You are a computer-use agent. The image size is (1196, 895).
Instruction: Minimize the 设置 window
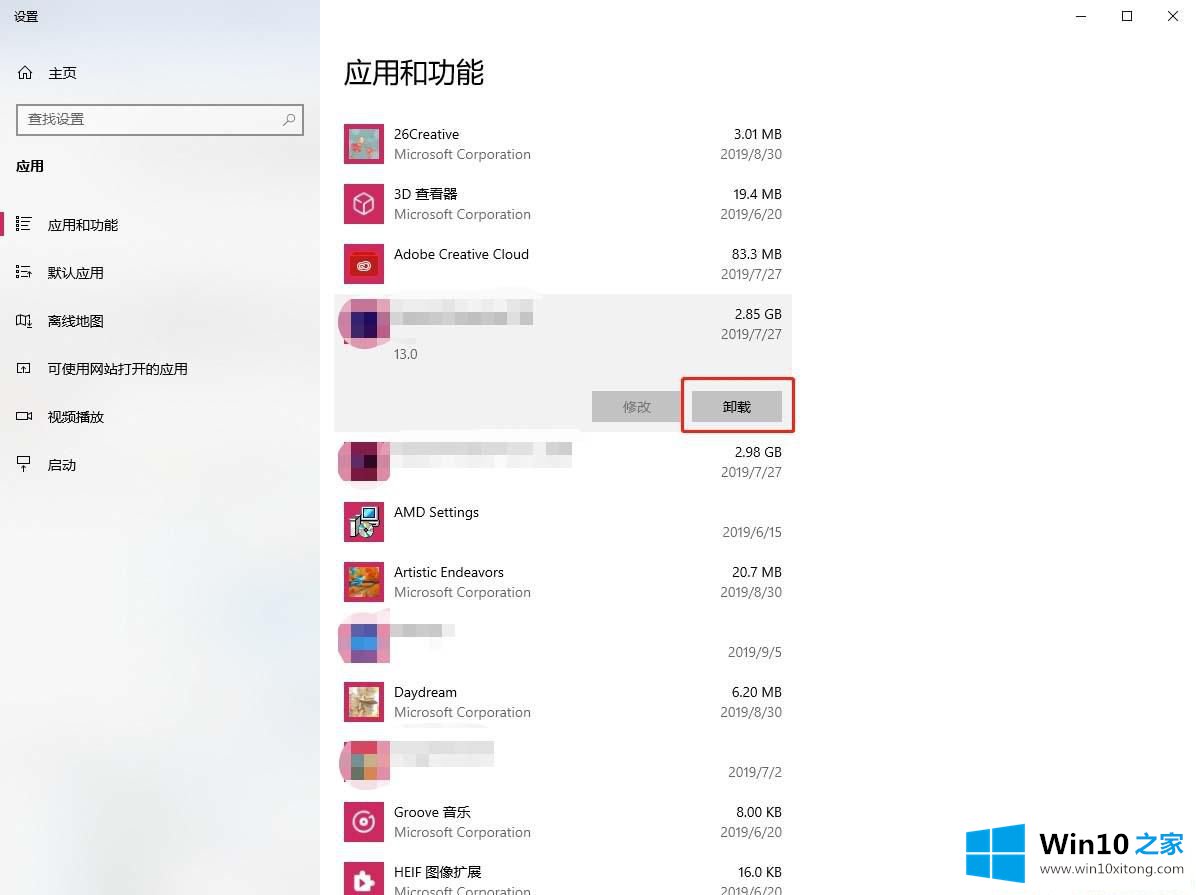pos(1081,16)
